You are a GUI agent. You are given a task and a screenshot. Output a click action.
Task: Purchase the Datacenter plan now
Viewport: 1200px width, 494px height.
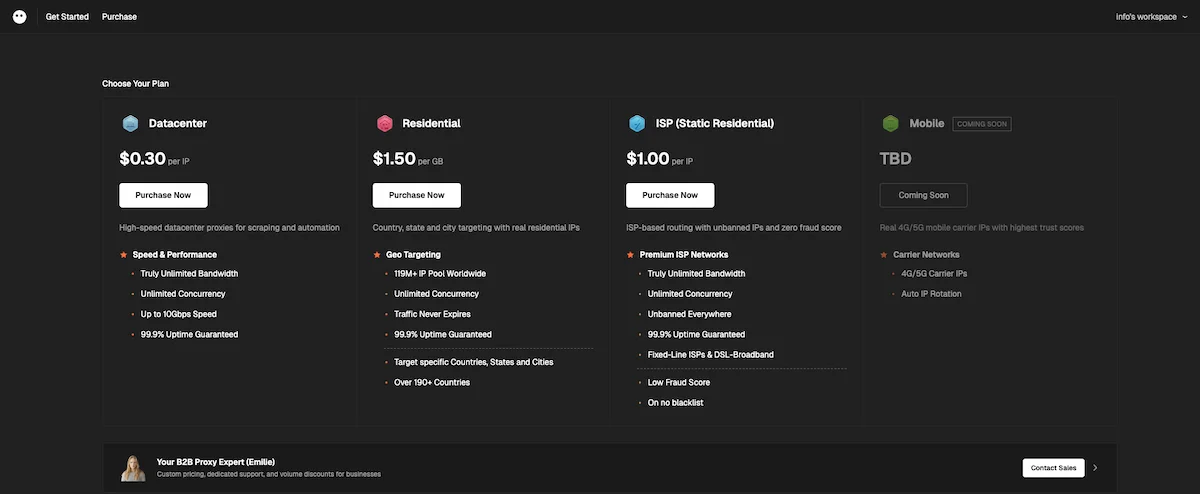coord(163,195)
